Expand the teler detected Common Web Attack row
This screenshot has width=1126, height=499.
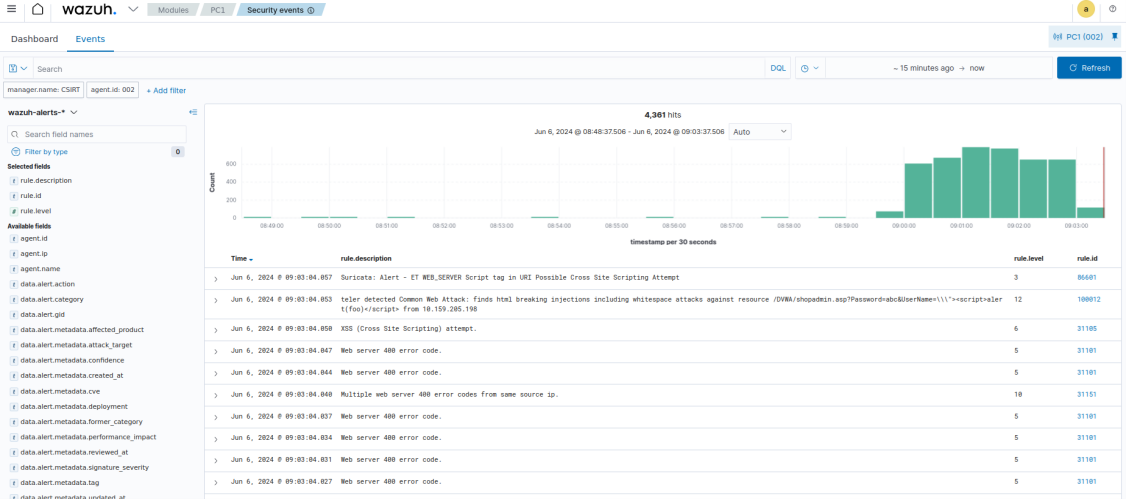[x=215, y=300]
